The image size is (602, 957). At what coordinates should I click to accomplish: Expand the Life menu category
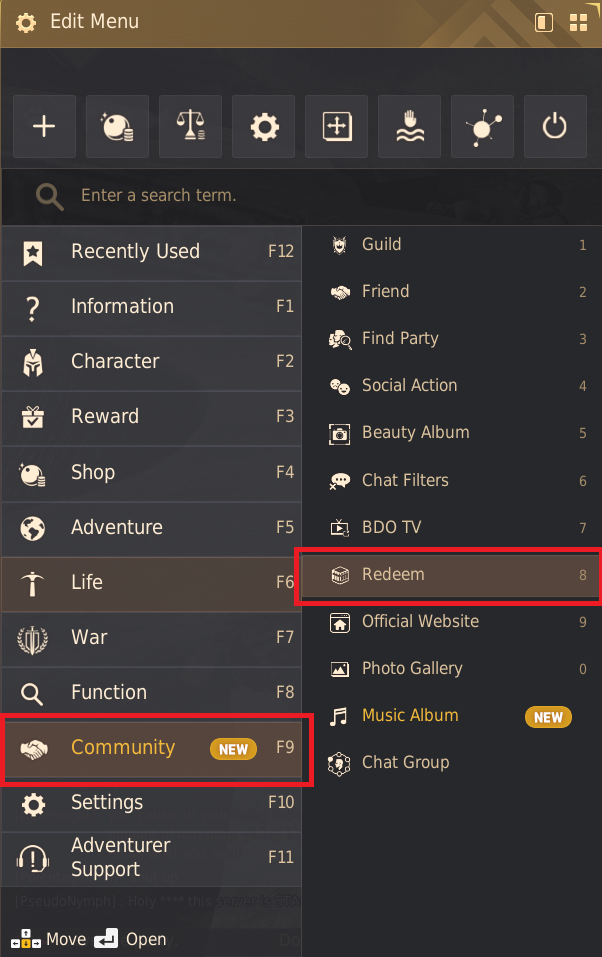coord(150,583)
